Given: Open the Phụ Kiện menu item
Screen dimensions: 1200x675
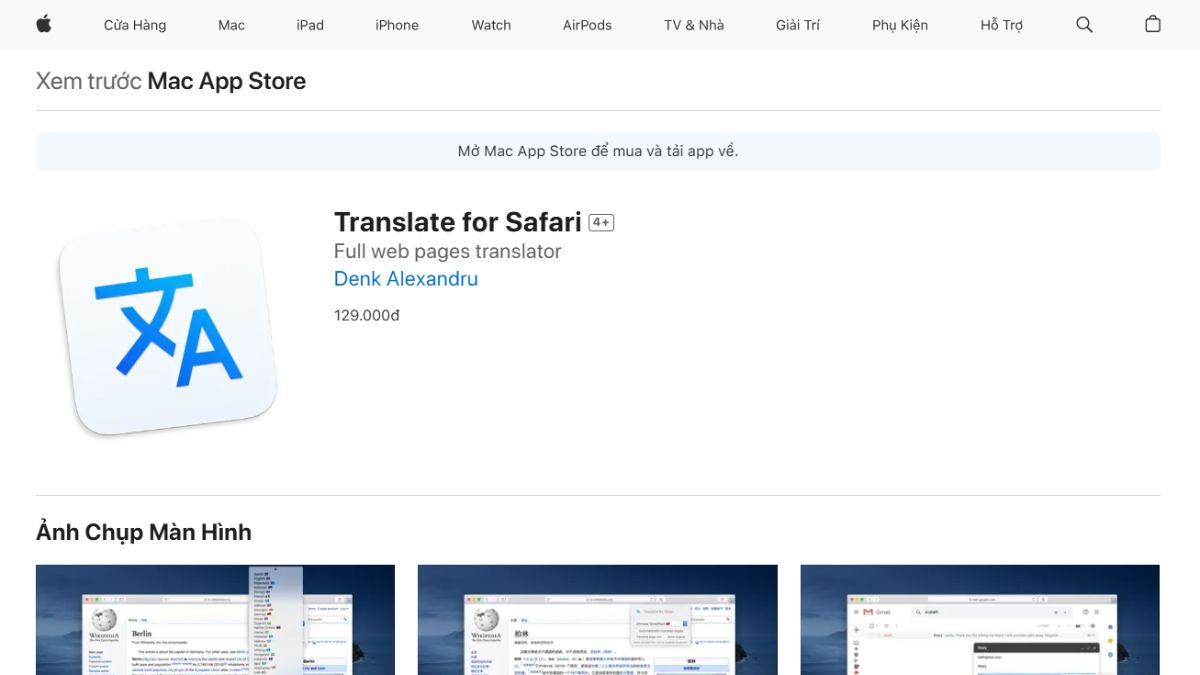Looking at the screenshot, I should [x=900, y=25].
